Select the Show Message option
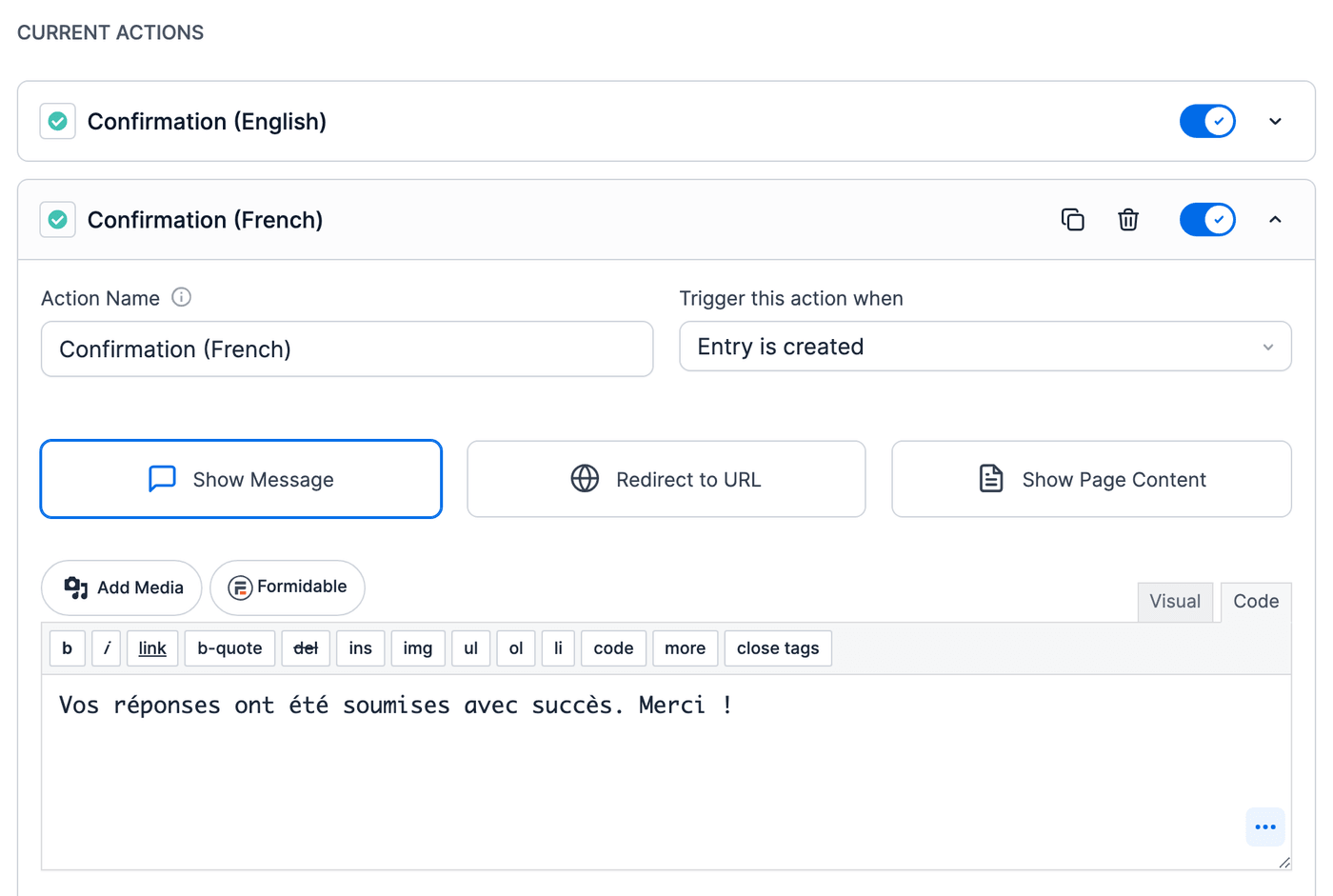 (x=241, y=479)
